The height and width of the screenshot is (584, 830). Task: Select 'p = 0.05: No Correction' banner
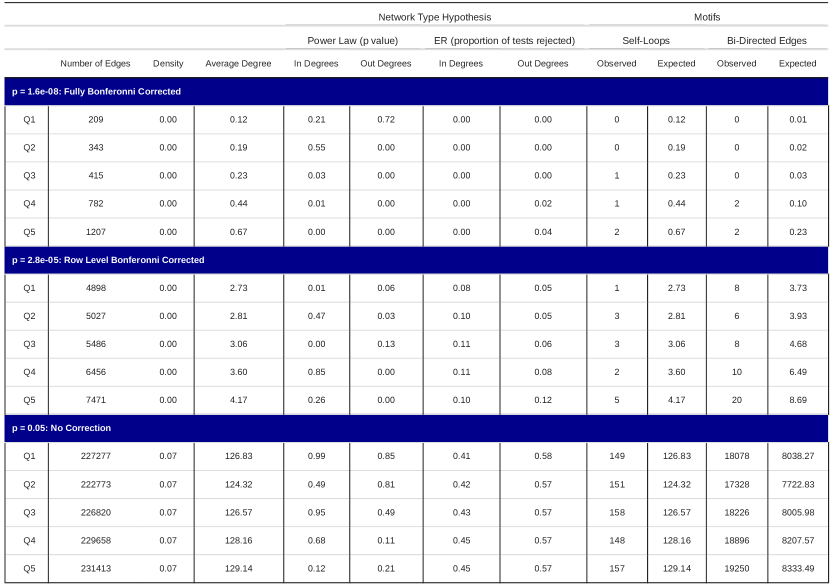(x=416, y=428)
